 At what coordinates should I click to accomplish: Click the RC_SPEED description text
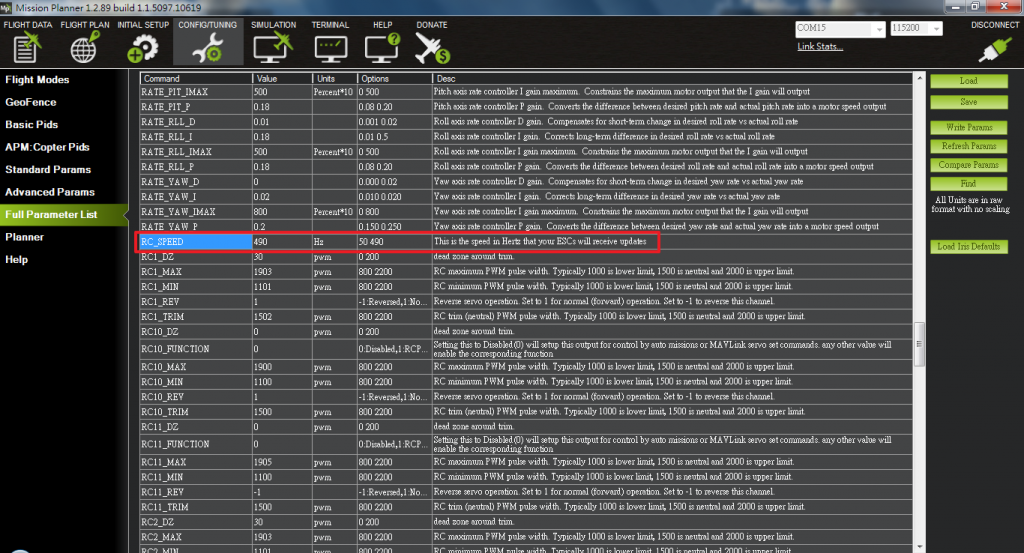pyautogui.click(x=539, y=242)
